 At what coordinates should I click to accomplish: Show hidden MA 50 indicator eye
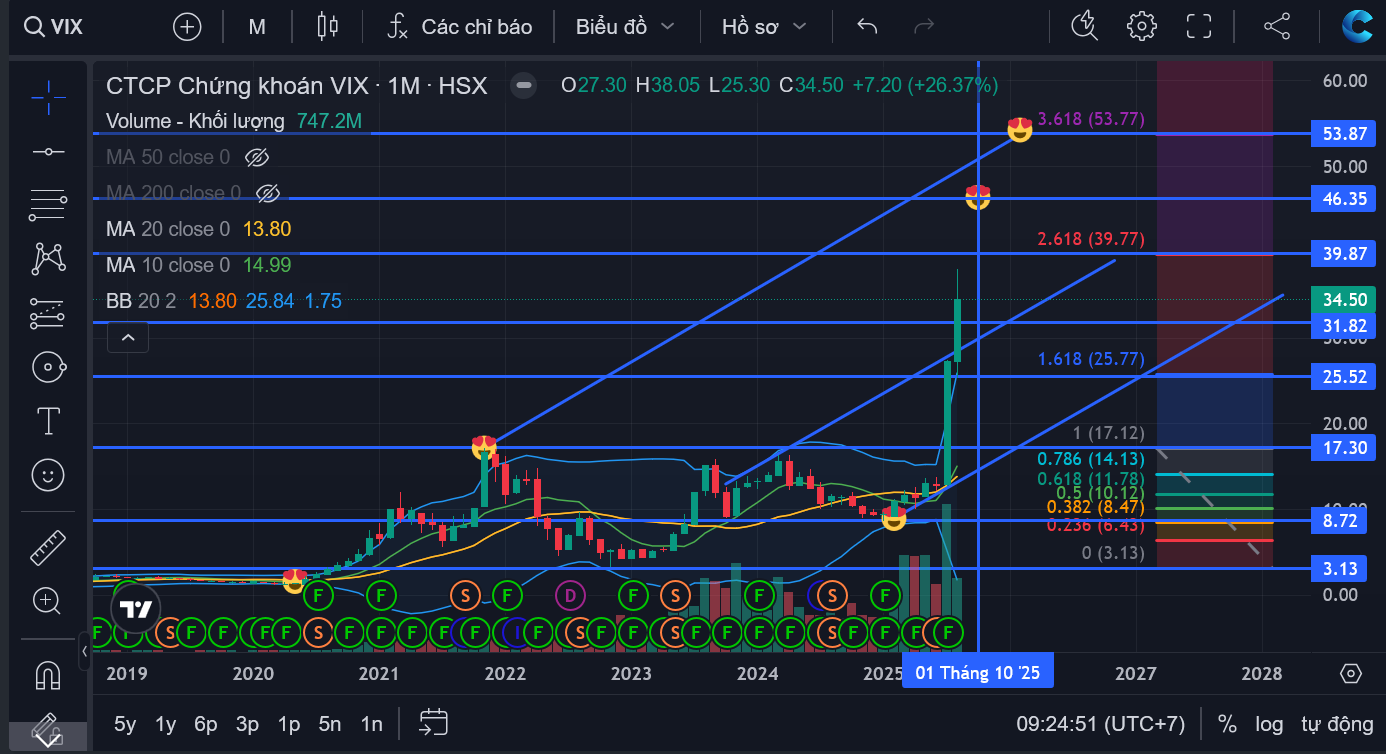coord(257,157)
